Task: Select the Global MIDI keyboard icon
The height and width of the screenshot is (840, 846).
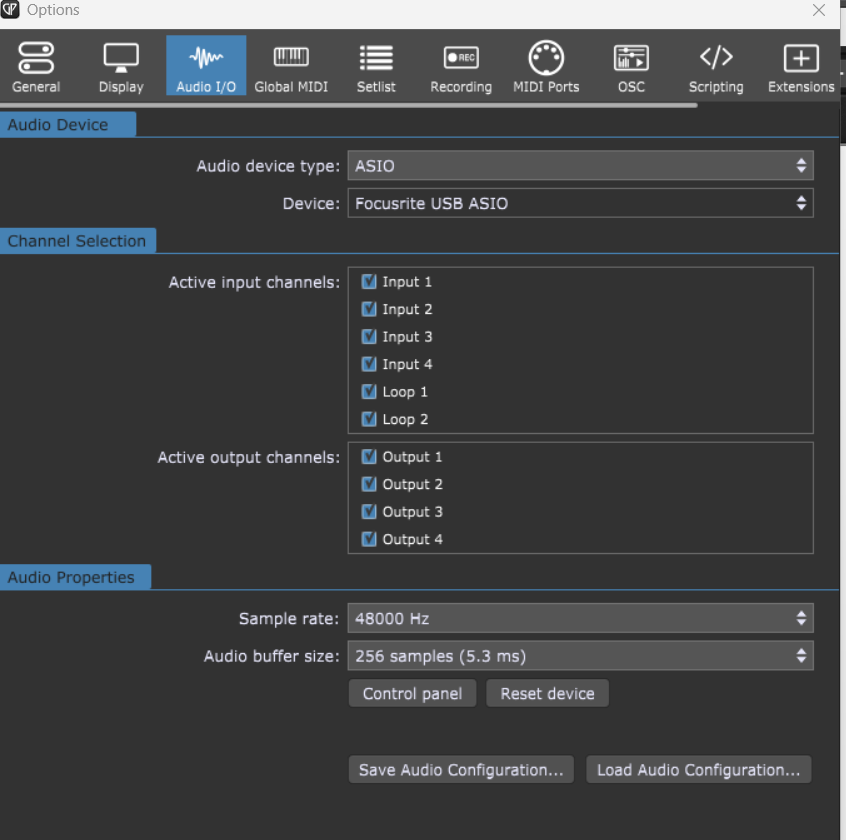Action: pyautogui.click(x=291, y=58)
